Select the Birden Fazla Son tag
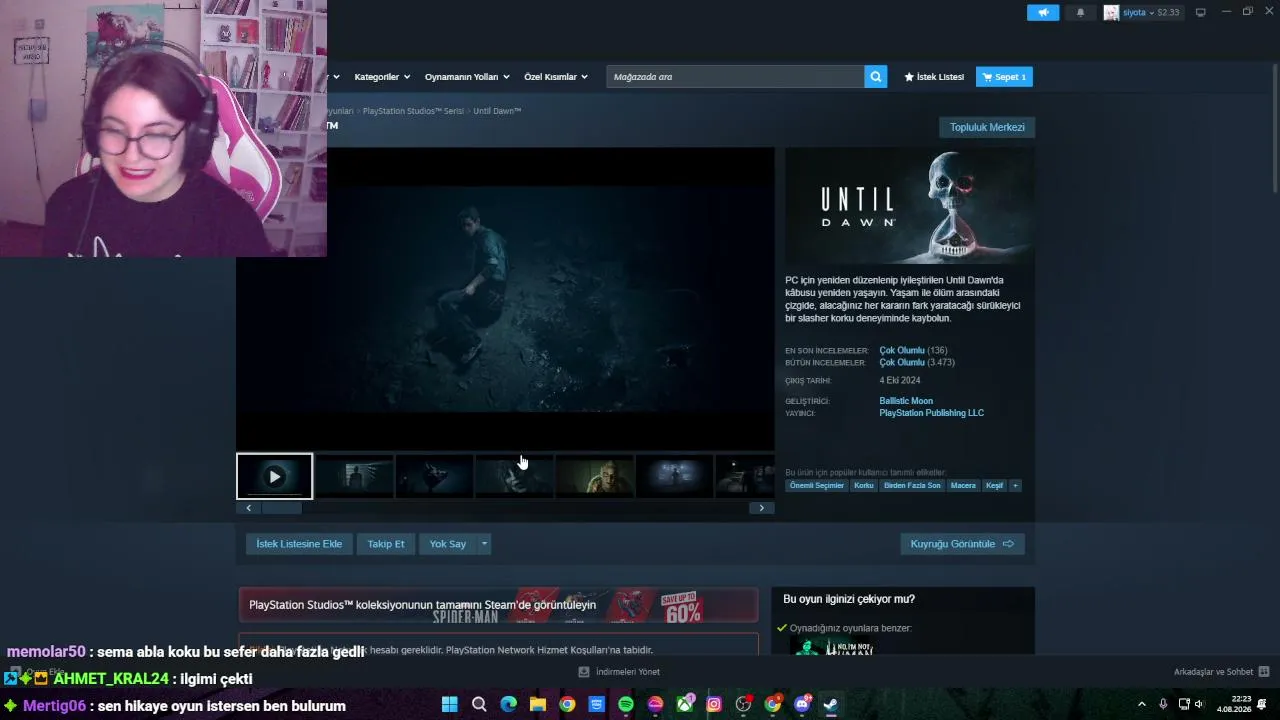 pos(912,486)
